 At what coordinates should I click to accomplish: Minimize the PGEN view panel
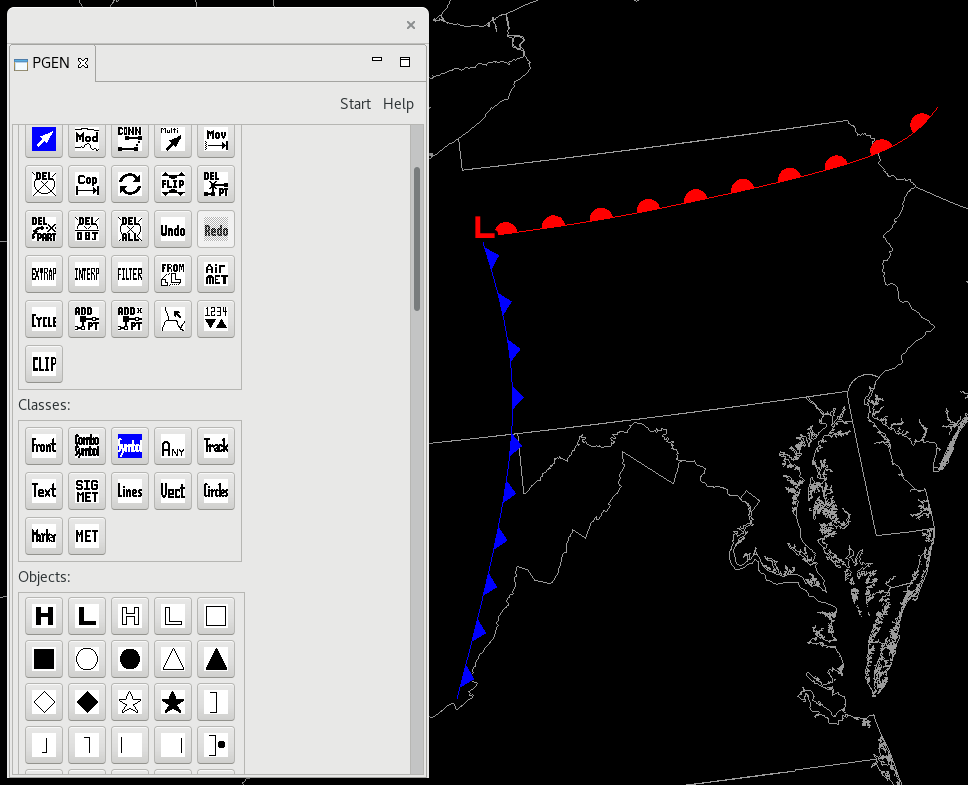pyautogui.click(x=377, y=60)
